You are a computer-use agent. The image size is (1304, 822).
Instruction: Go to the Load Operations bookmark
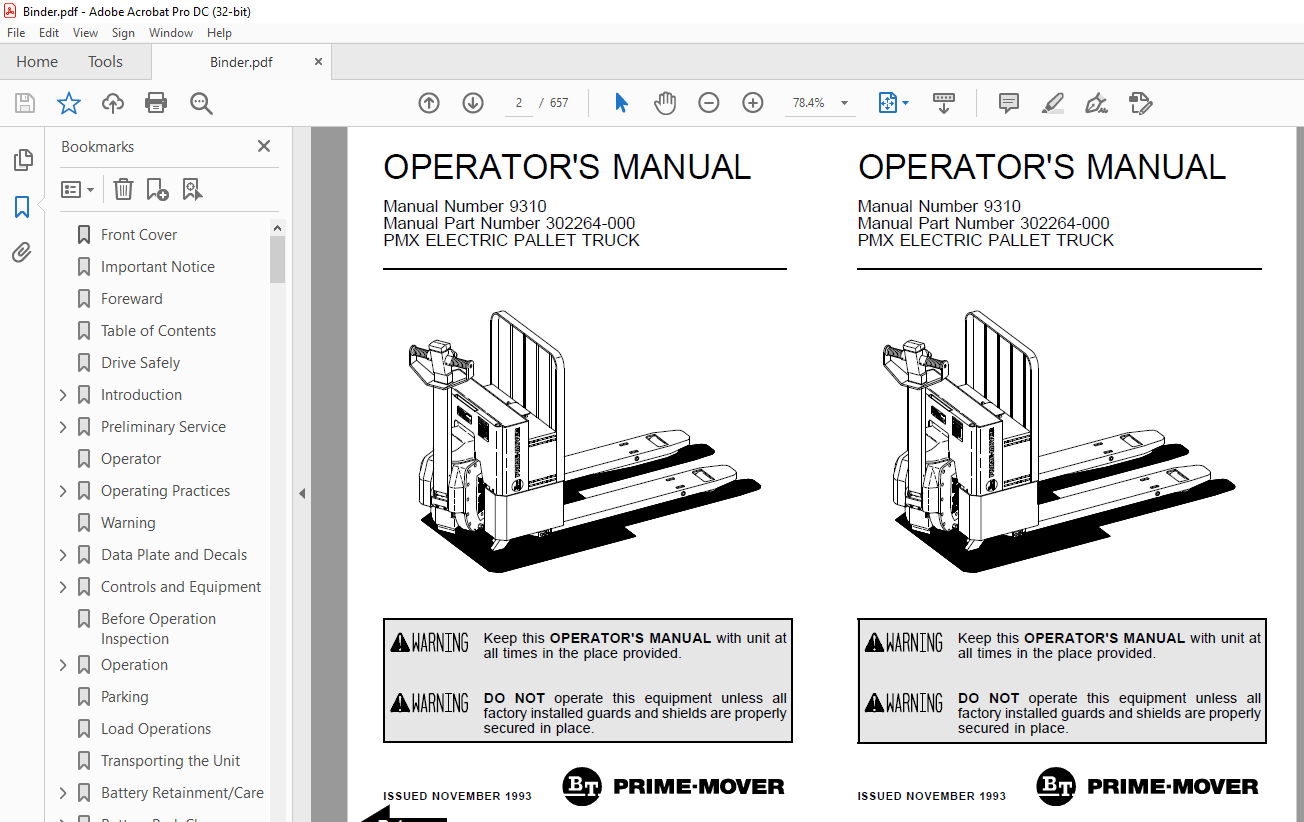click(156, 729)
